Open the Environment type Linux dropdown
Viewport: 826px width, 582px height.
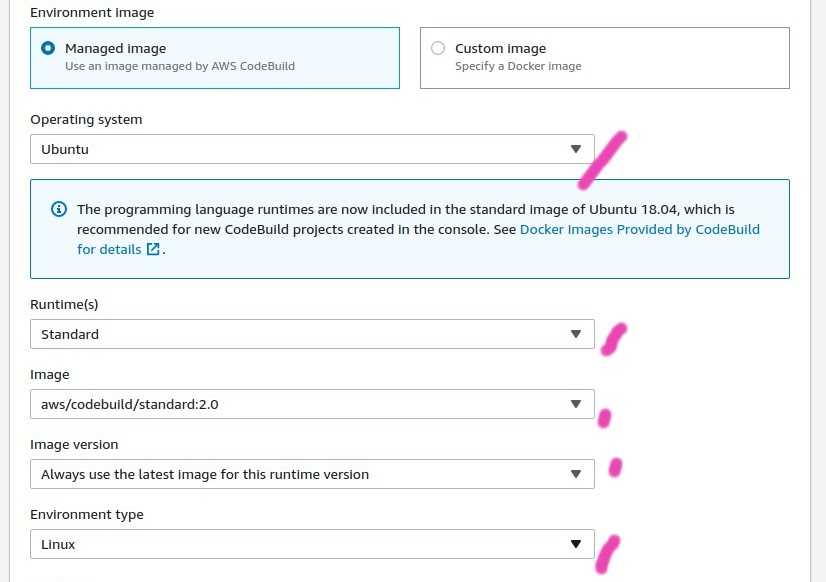(x=312, y=544)
